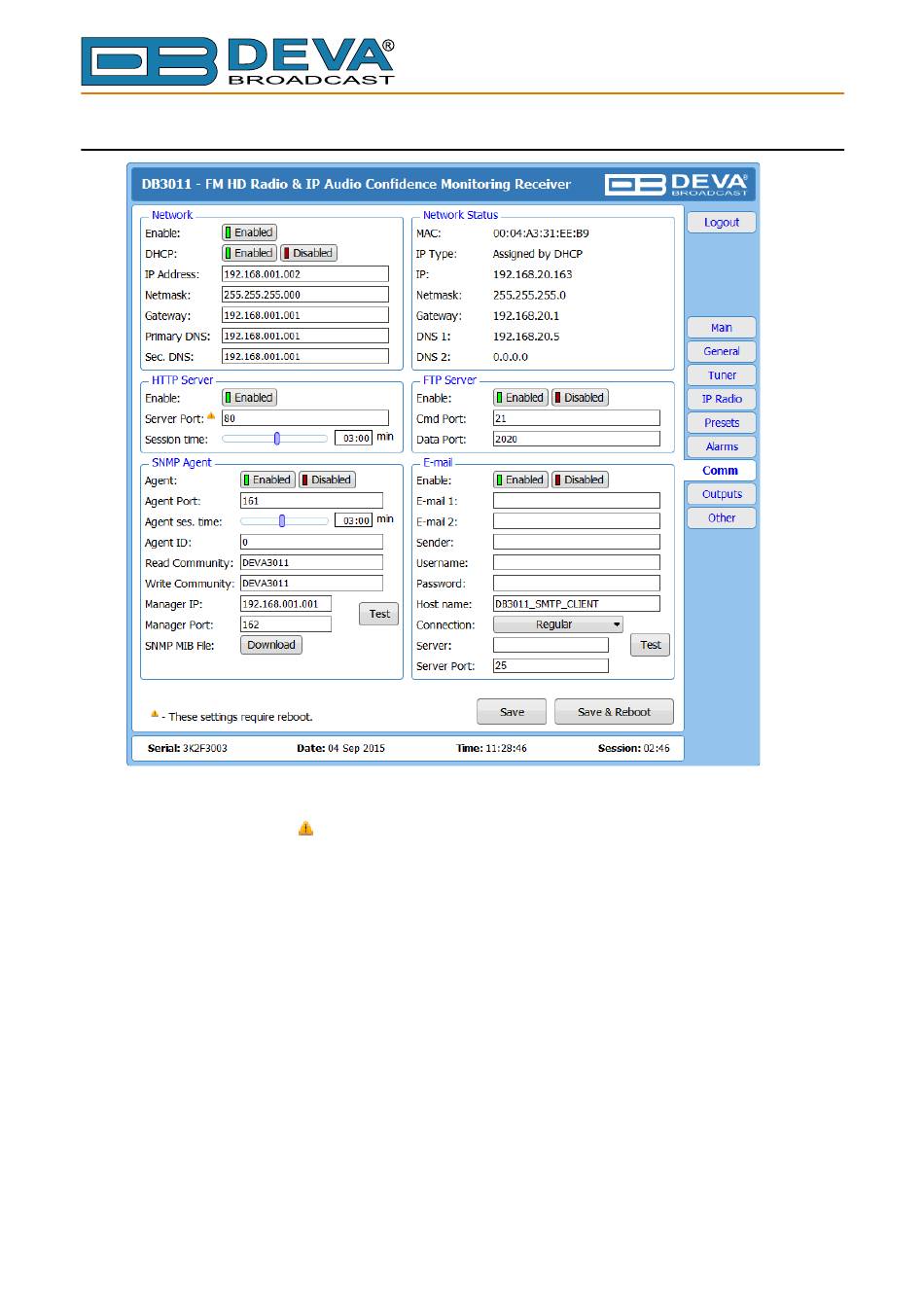Click the Write Community field

tap(311, 584)
